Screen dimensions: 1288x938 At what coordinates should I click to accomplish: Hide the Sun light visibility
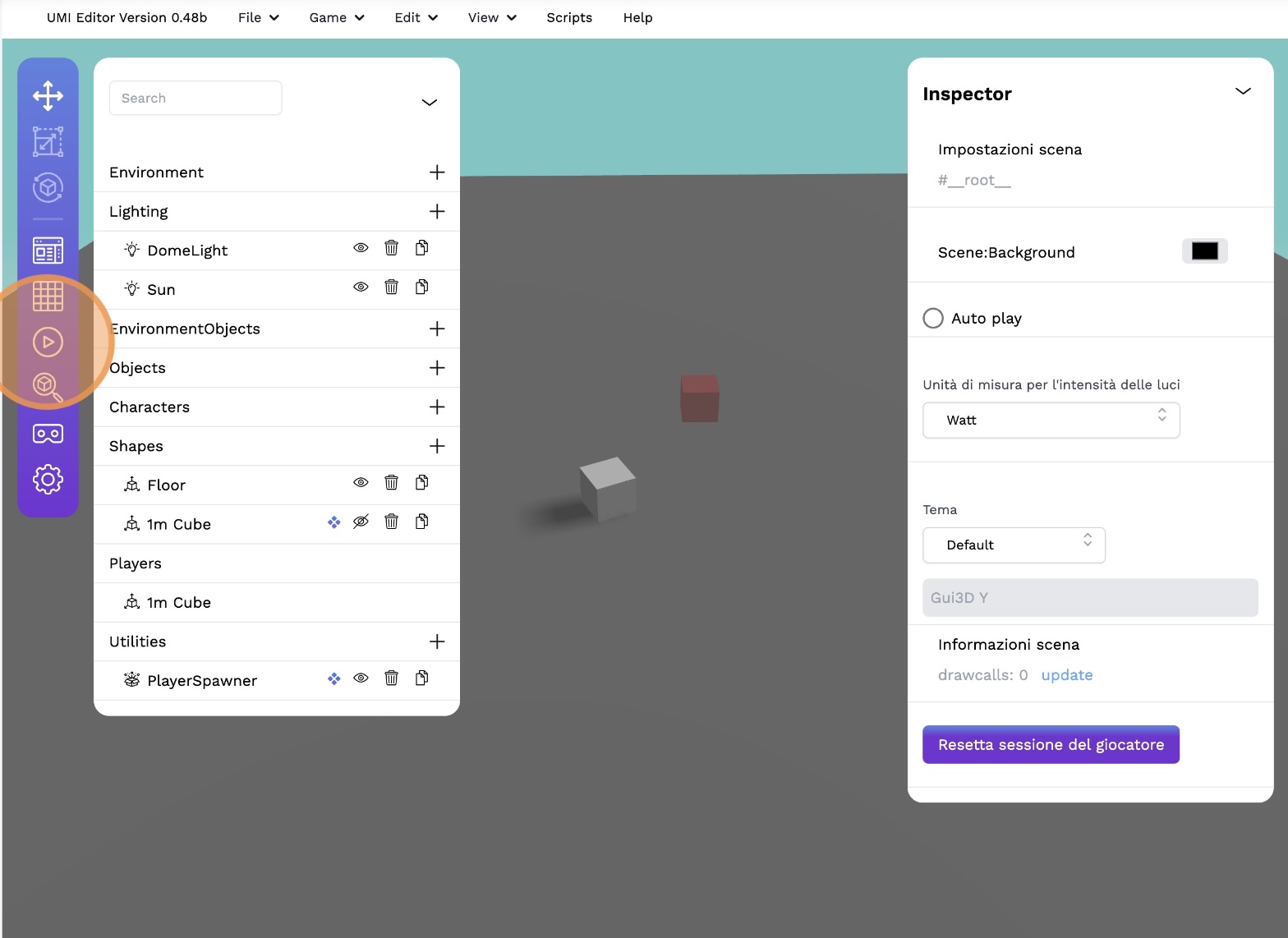[361, 287]
